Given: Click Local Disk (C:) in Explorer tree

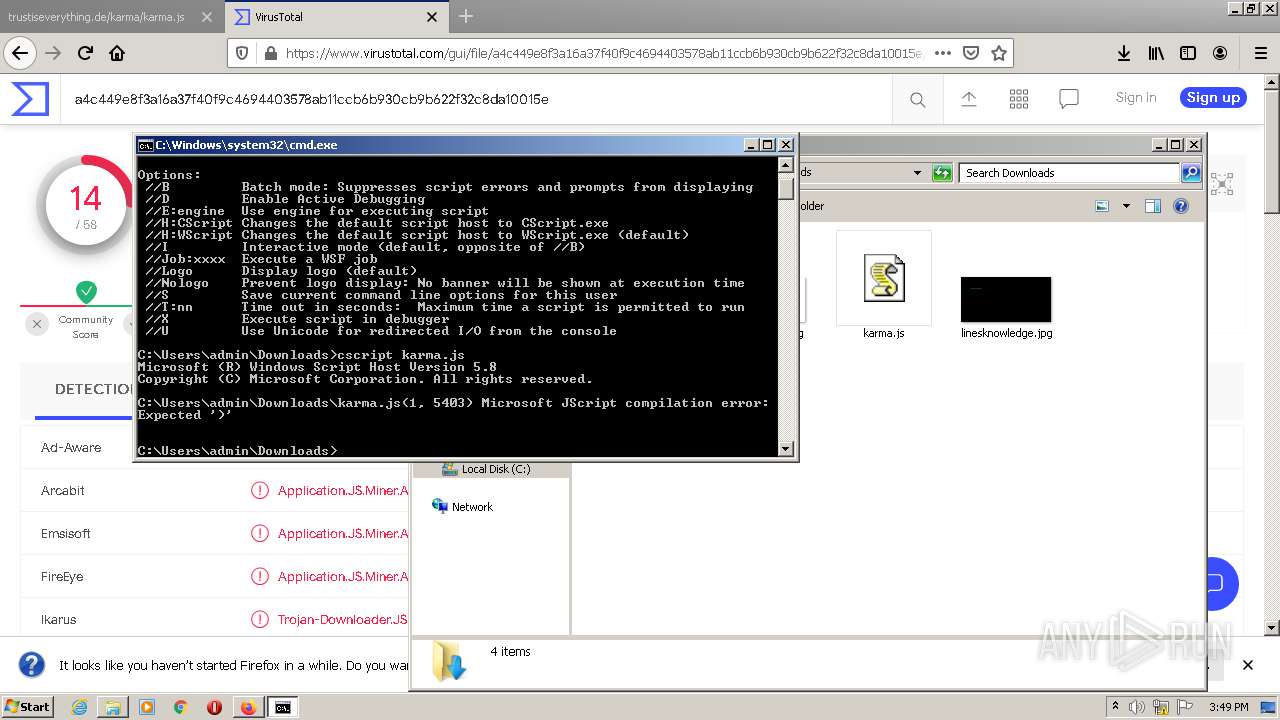Looking at the screenshot, I should coord(496,469).
